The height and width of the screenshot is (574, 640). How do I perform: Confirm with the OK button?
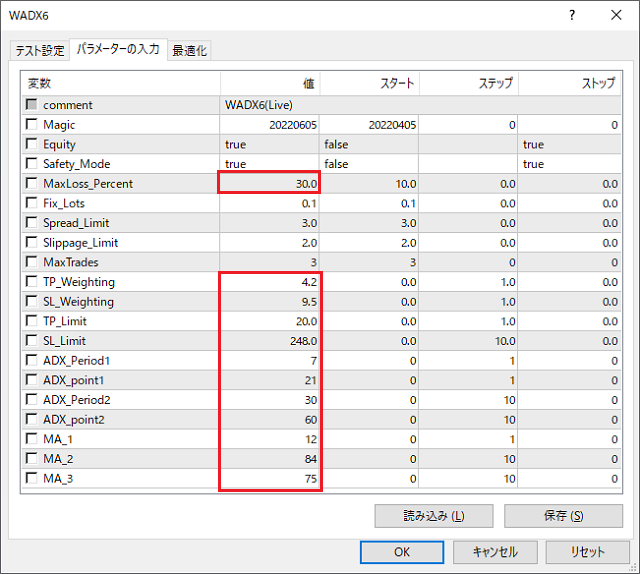[402, 552]
